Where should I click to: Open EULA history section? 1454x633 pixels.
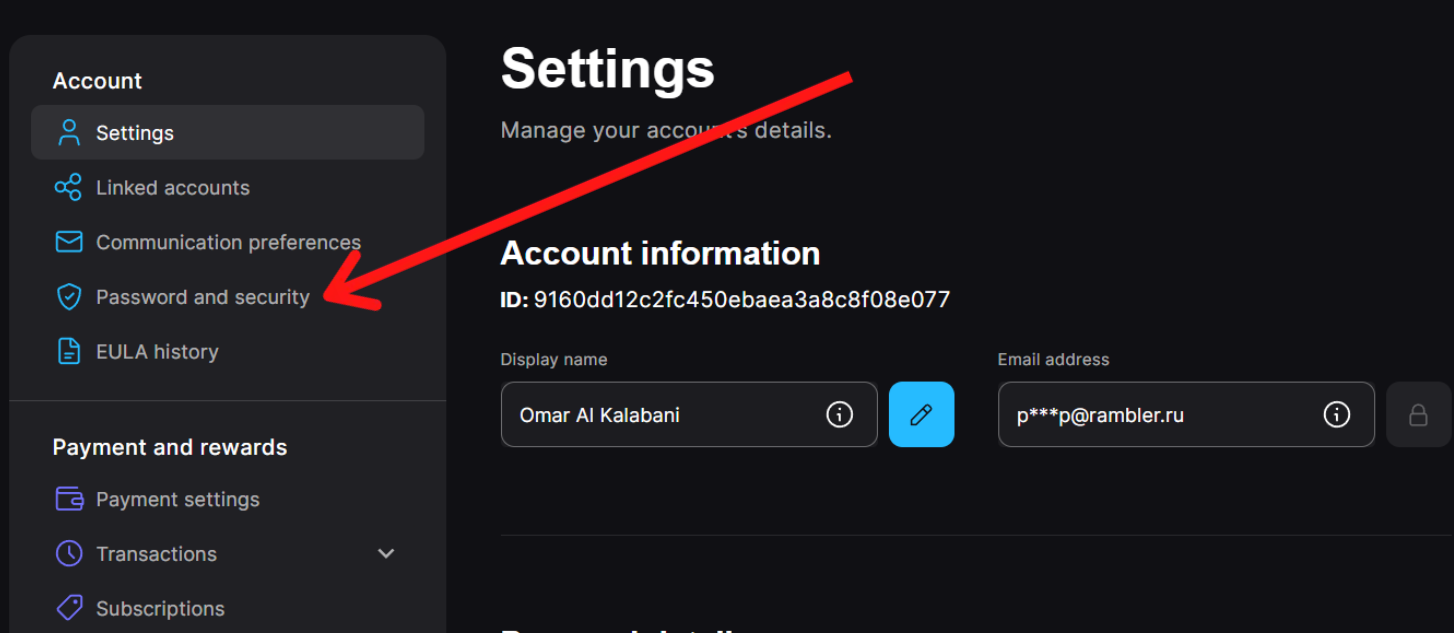[x=157, y=352]
